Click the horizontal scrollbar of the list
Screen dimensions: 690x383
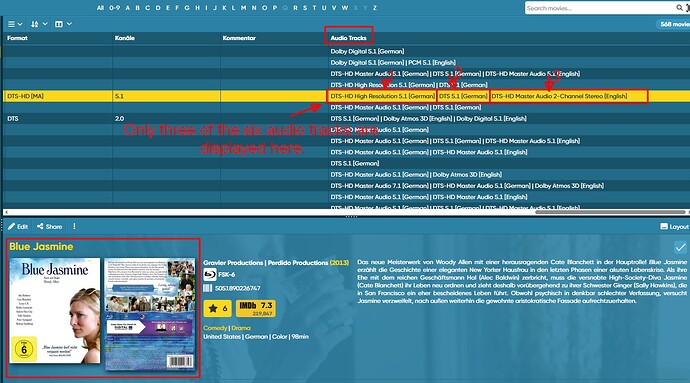610,212
